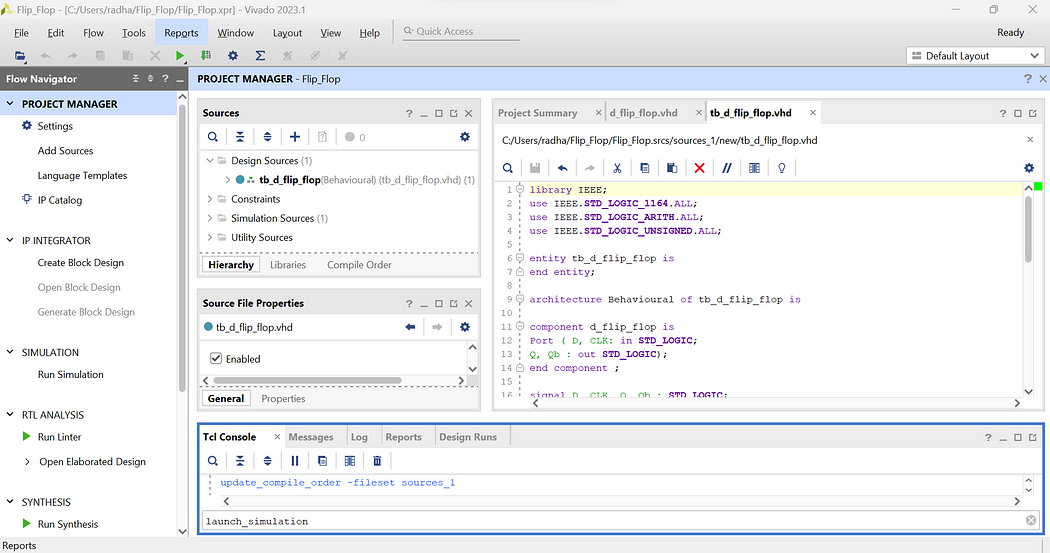Viewport: 1050px width, 553px height.
Task: Click Run Synthesis in Flow Navigator
Action: pos(68,524)
